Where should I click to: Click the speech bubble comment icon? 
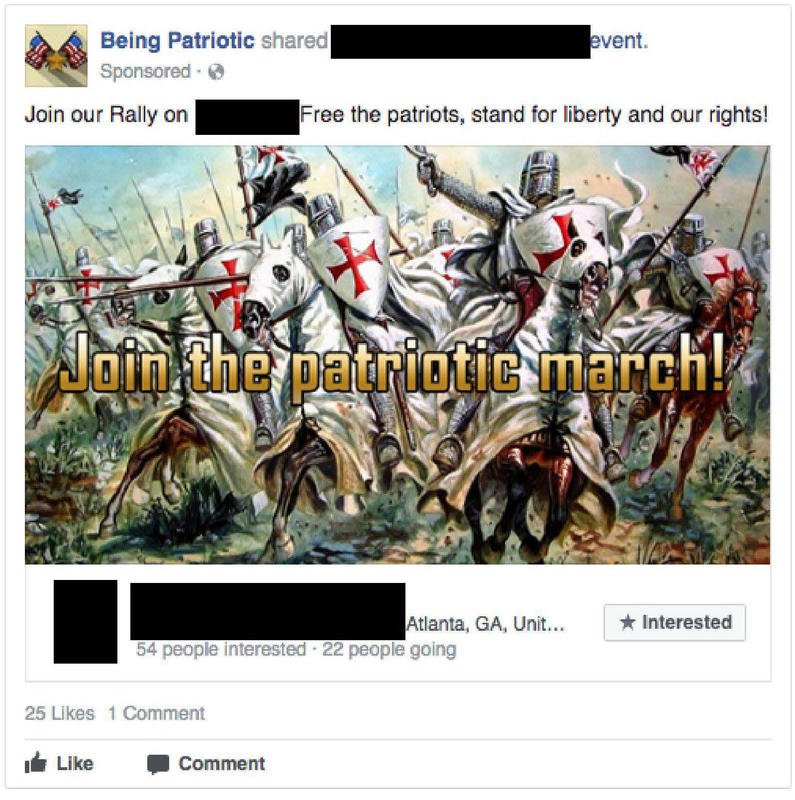(158, 764)
